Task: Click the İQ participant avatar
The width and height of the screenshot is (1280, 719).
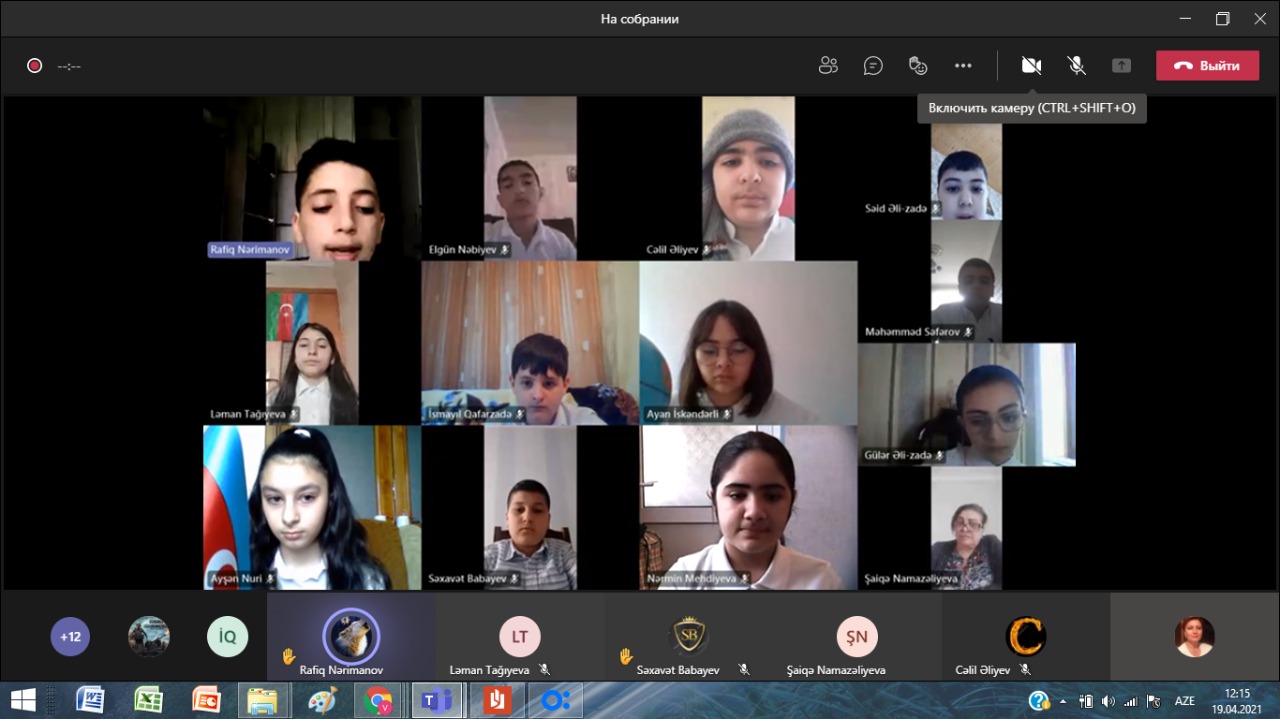Action: [x=227, y=636]
